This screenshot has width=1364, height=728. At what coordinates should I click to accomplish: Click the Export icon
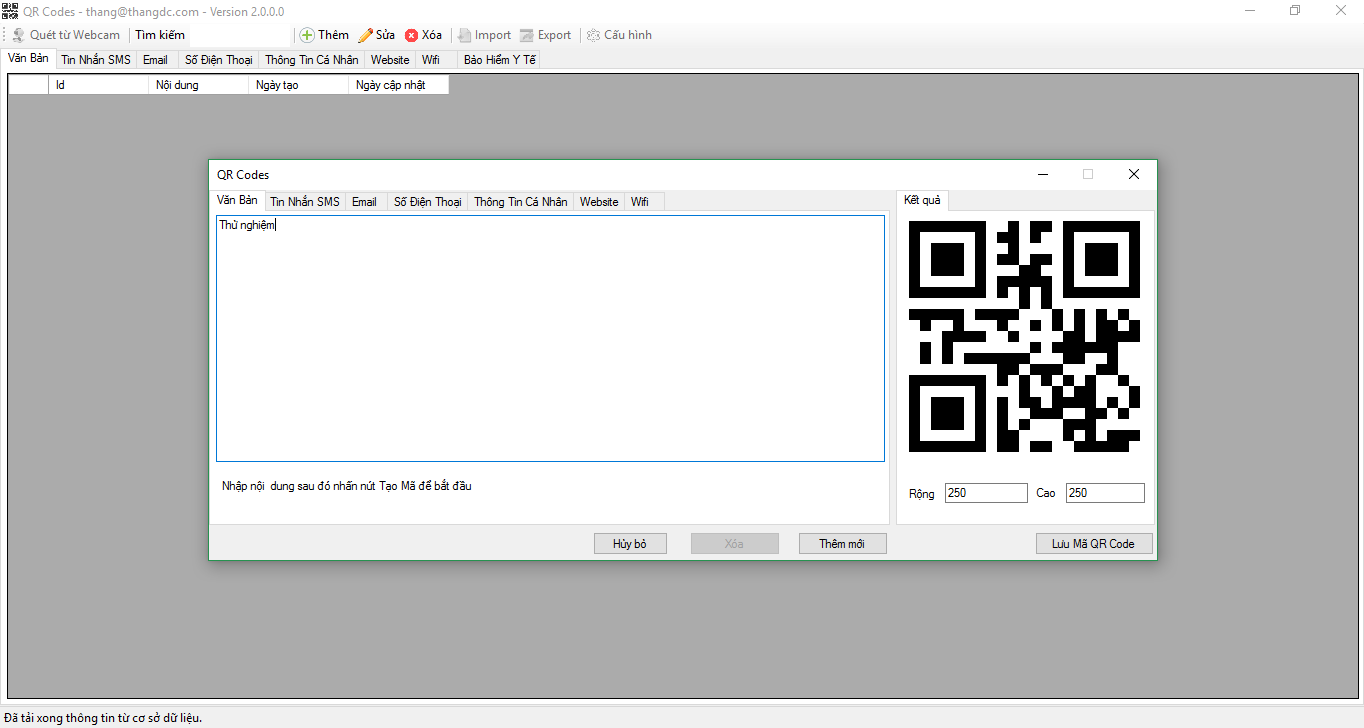coord(525,34)
